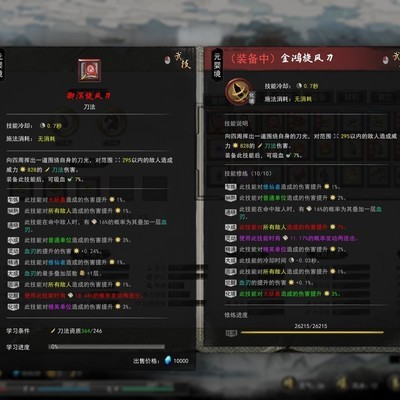The image size is (400, 400).
Task: Click the tag badge on the purple 使用此技能时有 row in right panel
Action: pos(231,238)
